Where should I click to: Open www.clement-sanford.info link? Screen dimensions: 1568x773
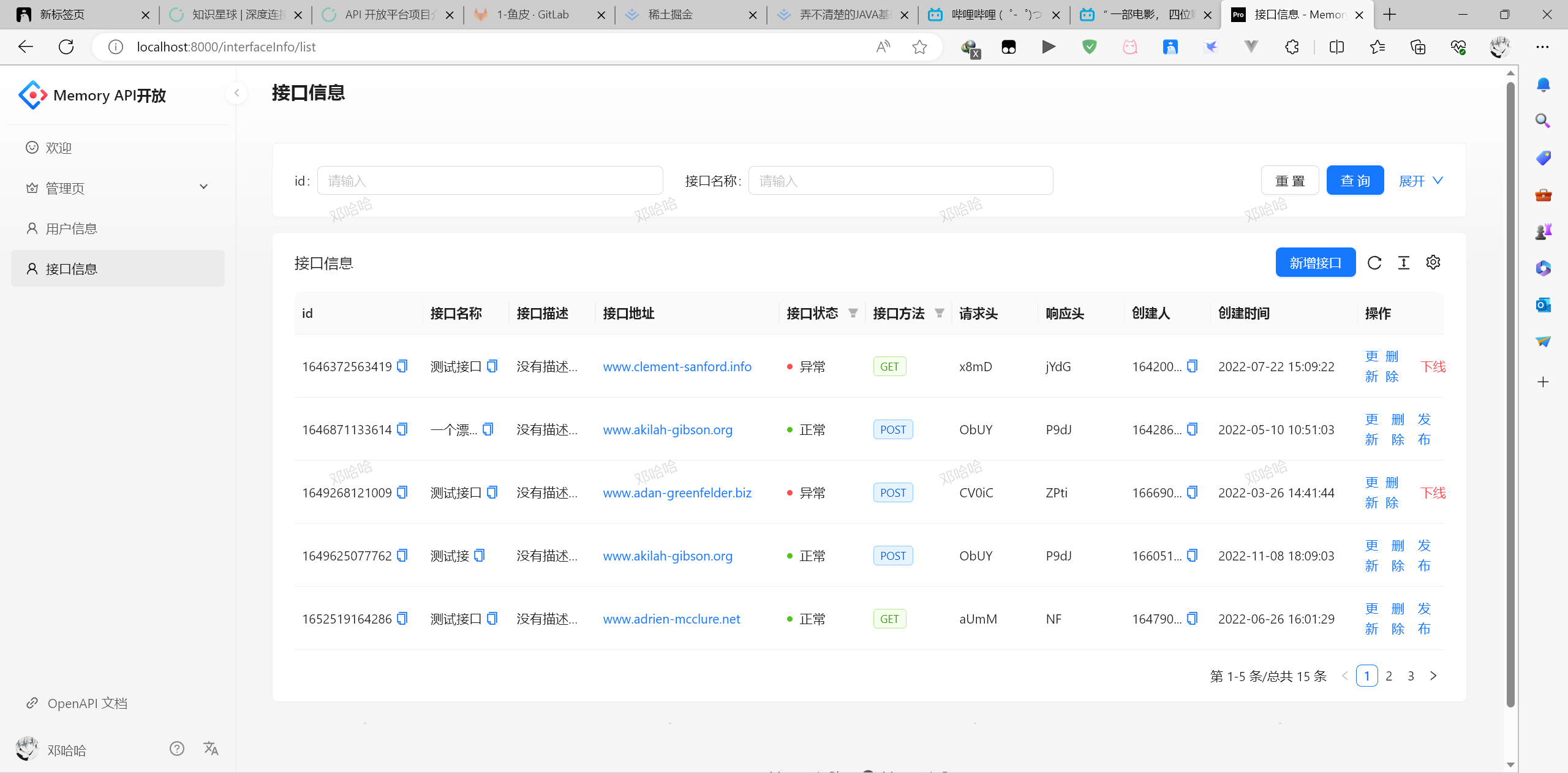(677, 366)
